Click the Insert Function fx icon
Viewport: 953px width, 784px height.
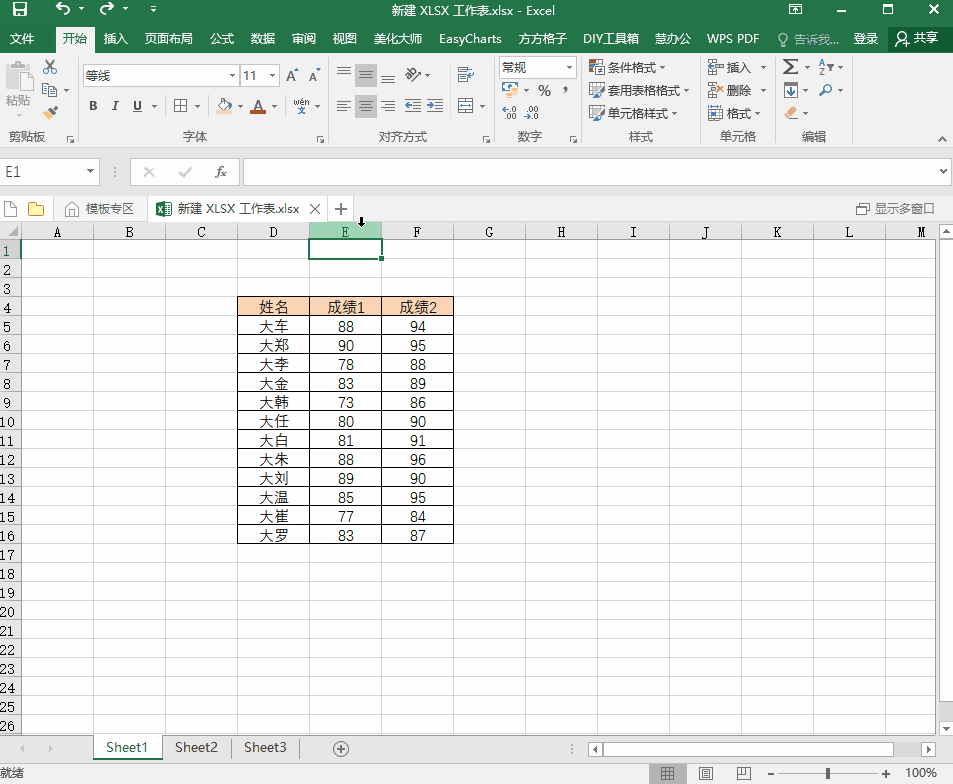click(221, 172)
